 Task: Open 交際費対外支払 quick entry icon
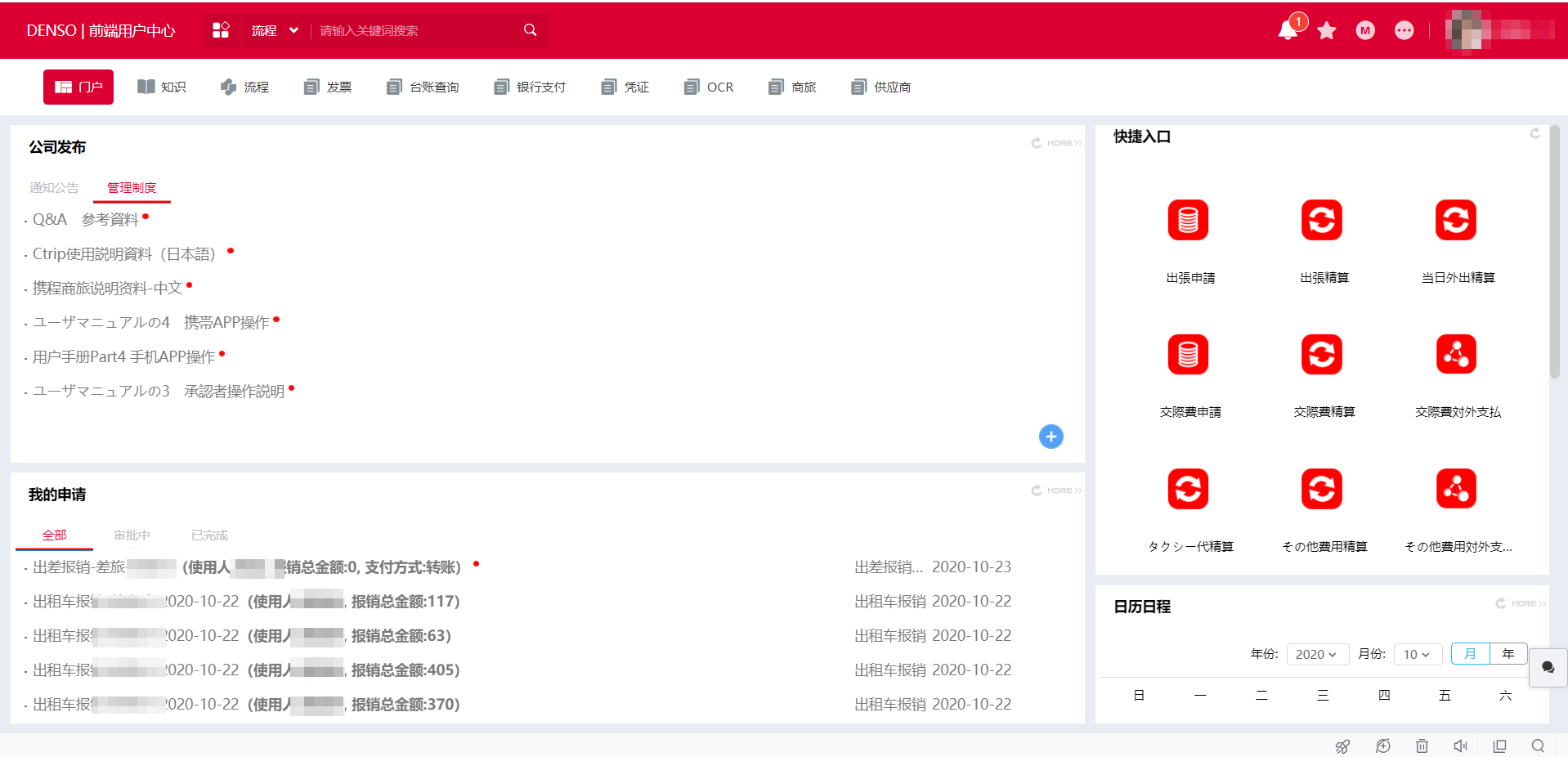pos(1456,354)
